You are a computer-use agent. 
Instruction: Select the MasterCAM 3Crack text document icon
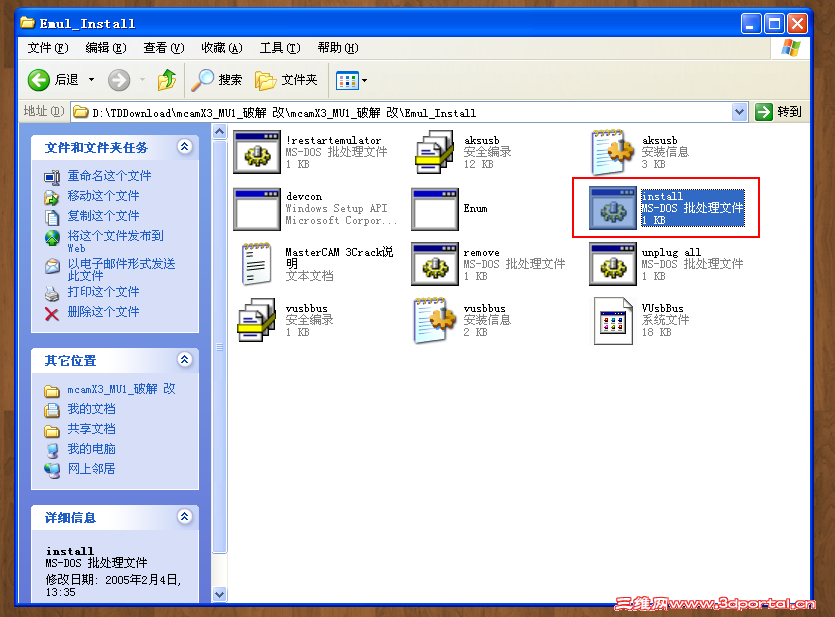[x=257, y=264]
